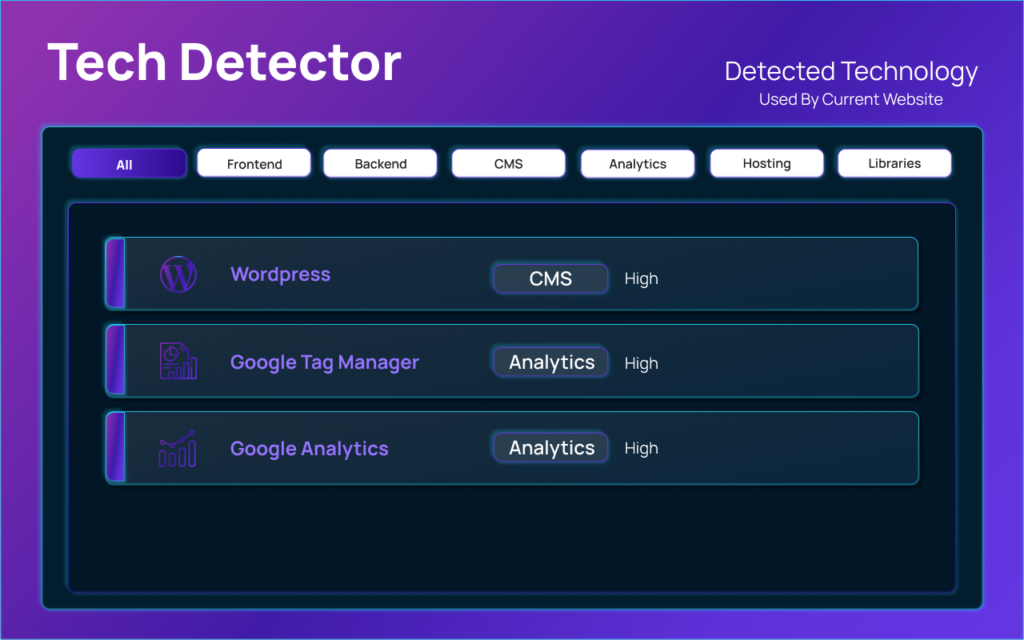Click High confidence label in Wordpress row

(641, 279)
